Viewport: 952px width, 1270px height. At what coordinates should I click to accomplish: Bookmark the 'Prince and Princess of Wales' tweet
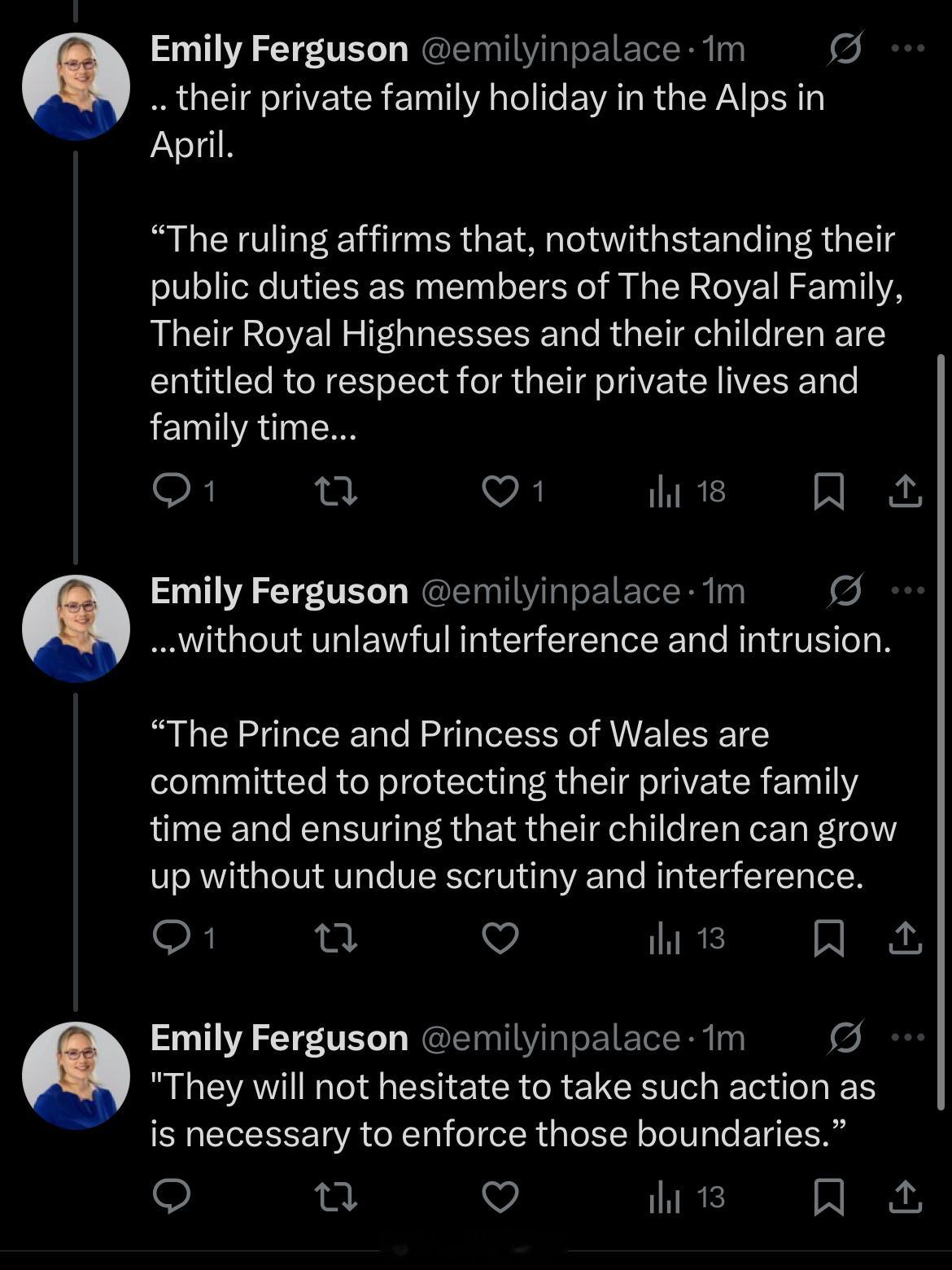click(828, 939)
